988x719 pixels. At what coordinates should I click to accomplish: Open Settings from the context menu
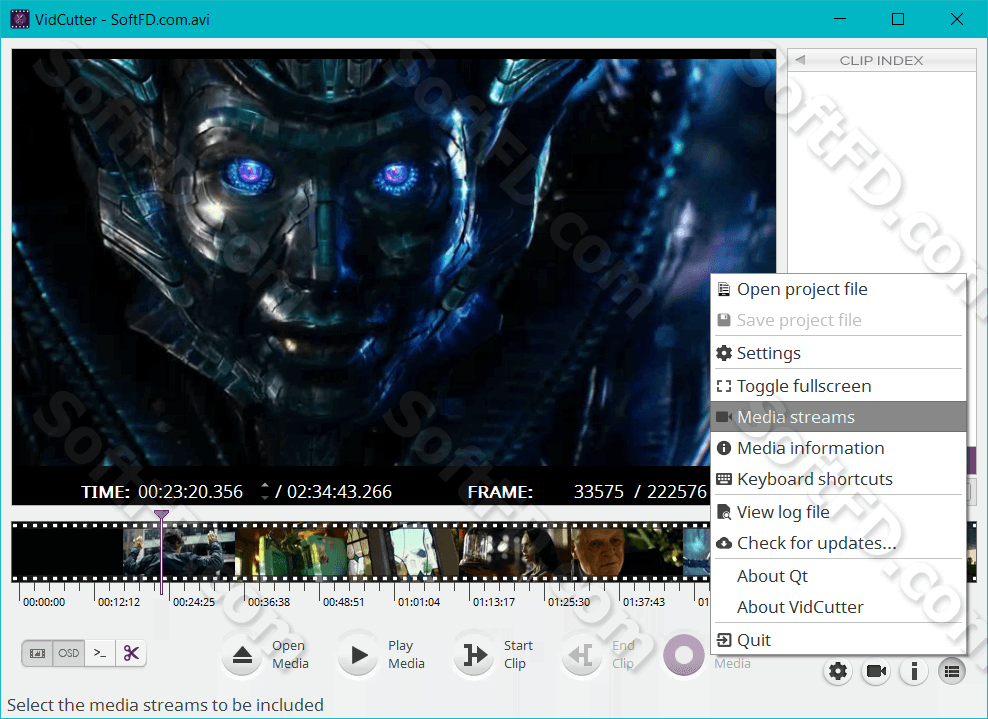(x=838, y=353)
